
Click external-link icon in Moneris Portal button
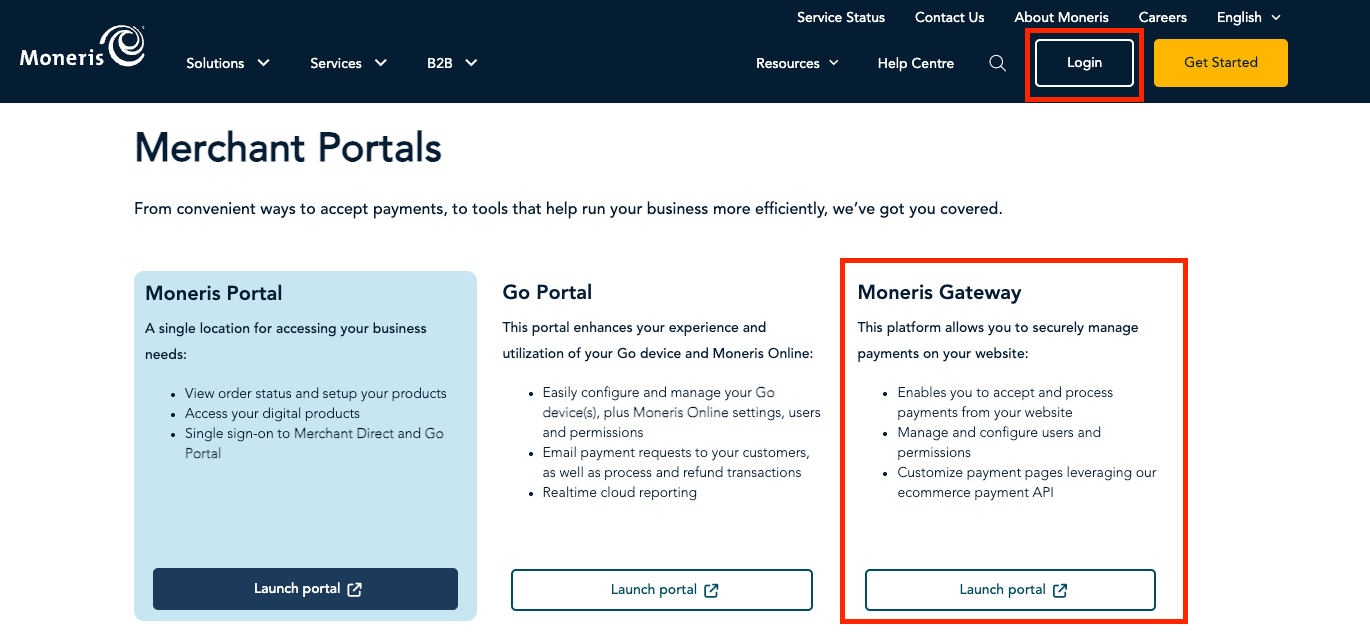pos(354,590)
